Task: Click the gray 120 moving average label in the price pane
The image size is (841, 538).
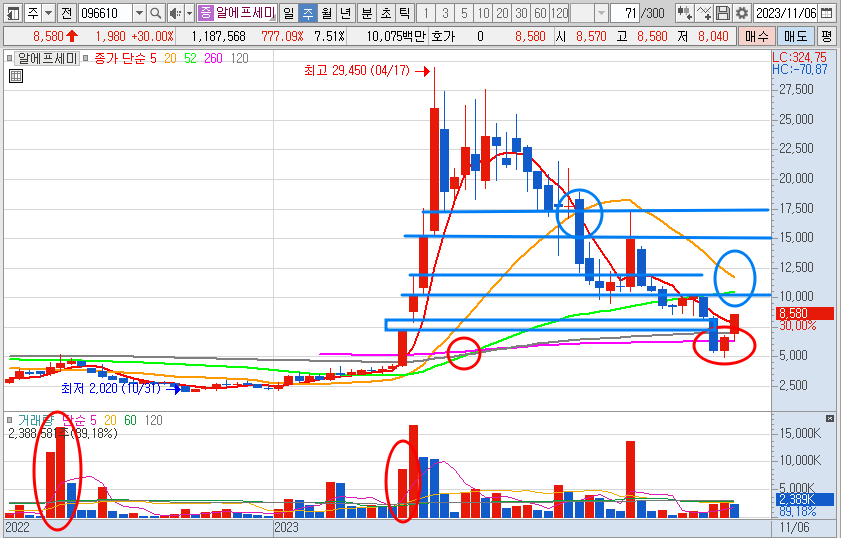Action: [240, 58]
